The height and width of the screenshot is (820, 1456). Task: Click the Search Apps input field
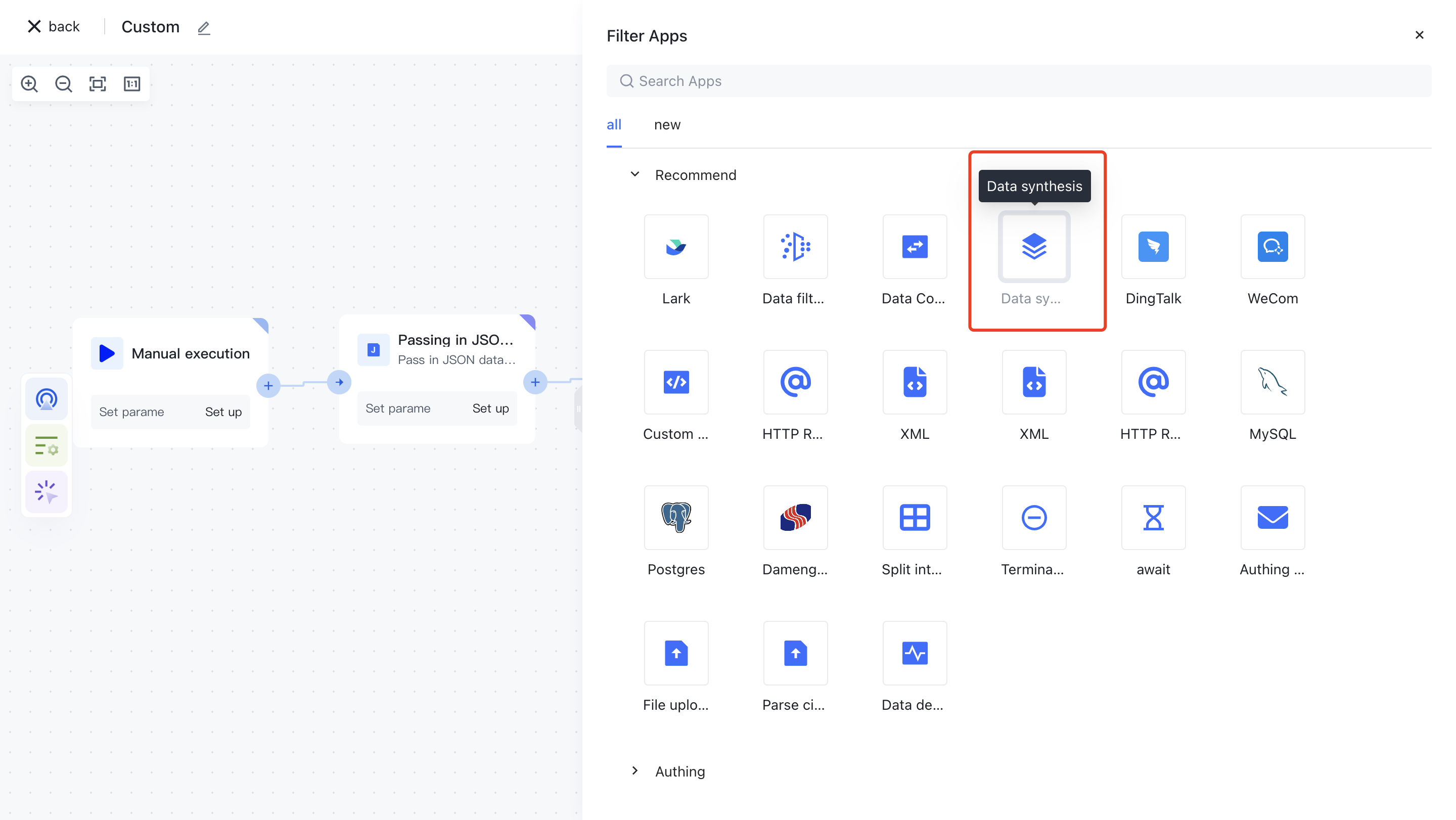pyautogui.click(x=1017, y=81)
